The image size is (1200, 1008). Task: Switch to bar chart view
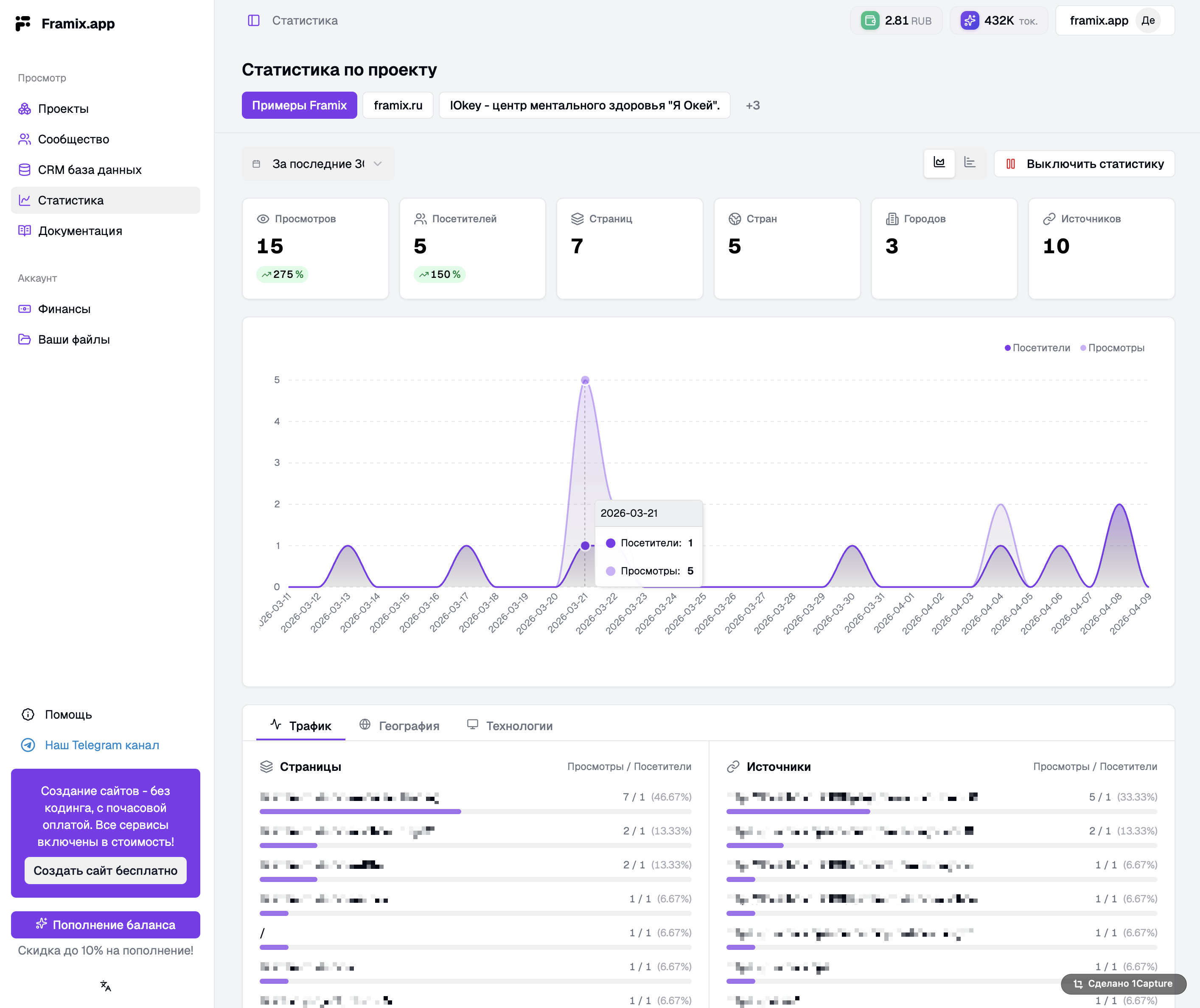tap(970, 163)
